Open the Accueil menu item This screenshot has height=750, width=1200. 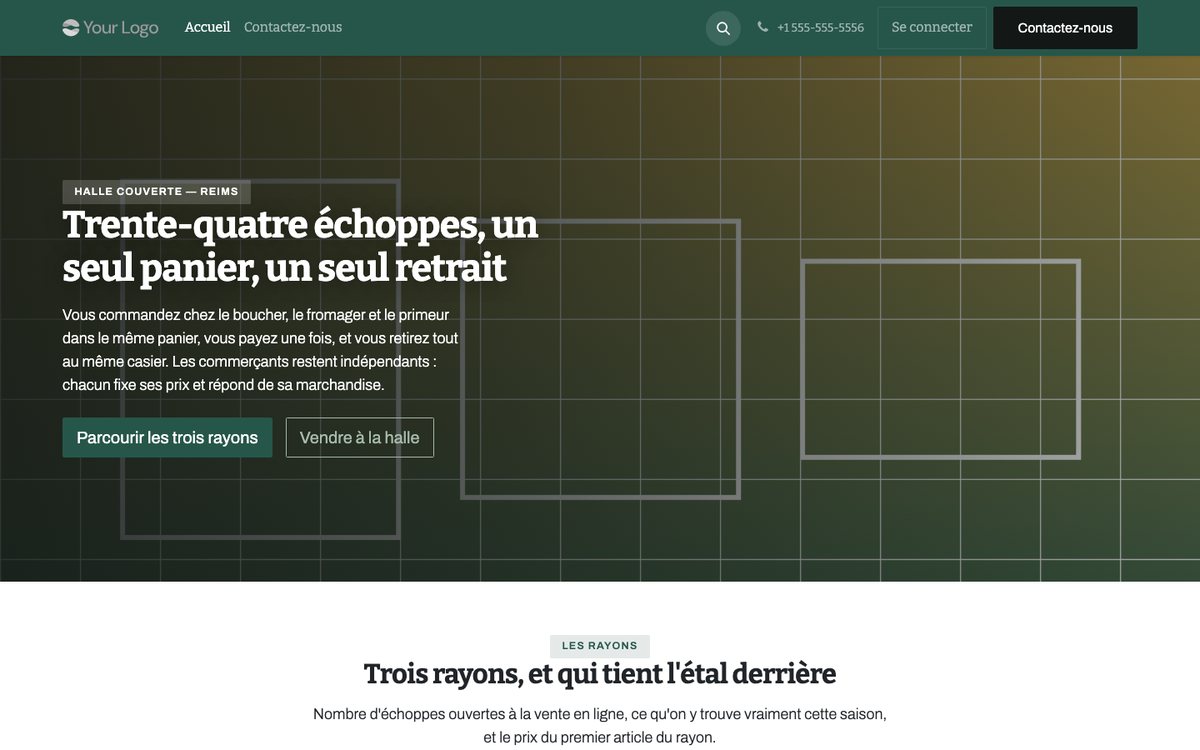tap(207, 27)
